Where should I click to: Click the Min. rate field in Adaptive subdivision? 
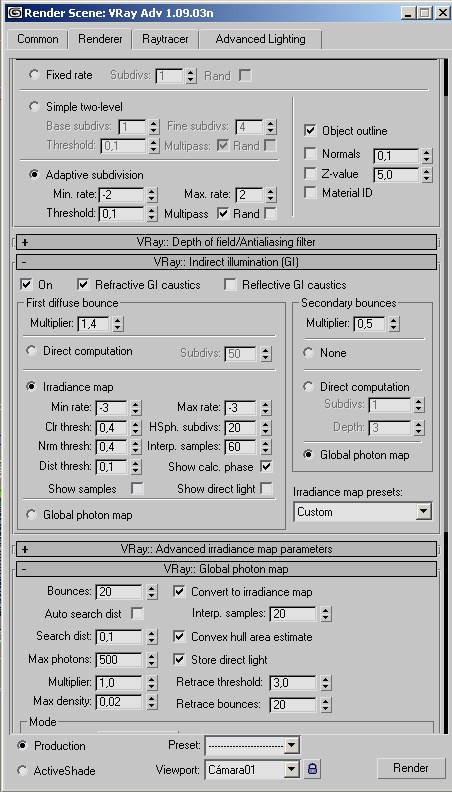(121, 194)
